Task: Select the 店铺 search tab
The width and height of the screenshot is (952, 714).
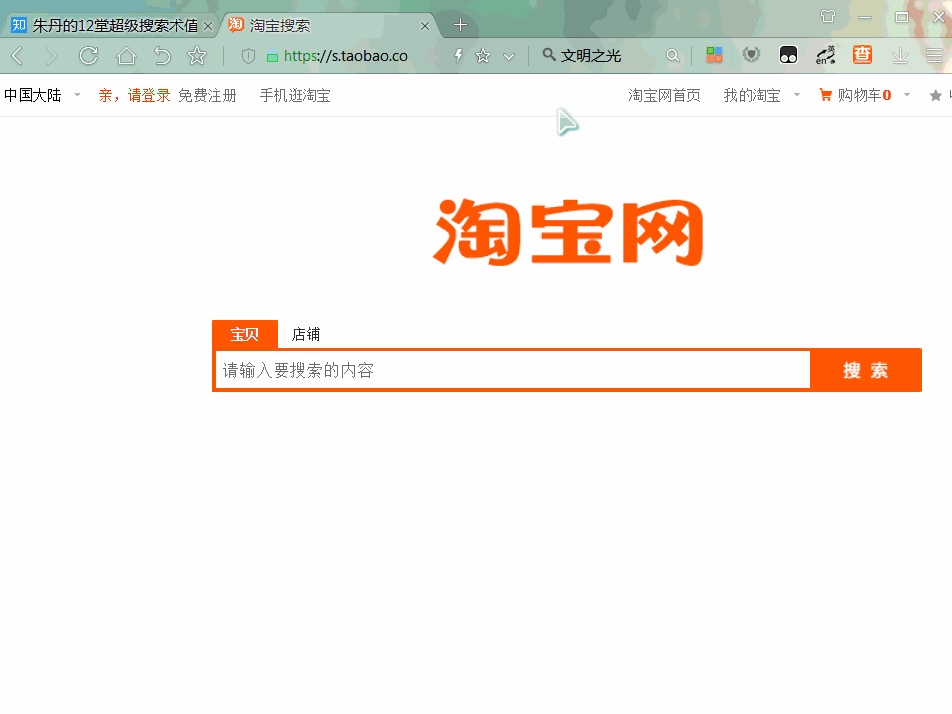Action: point(306,334)
